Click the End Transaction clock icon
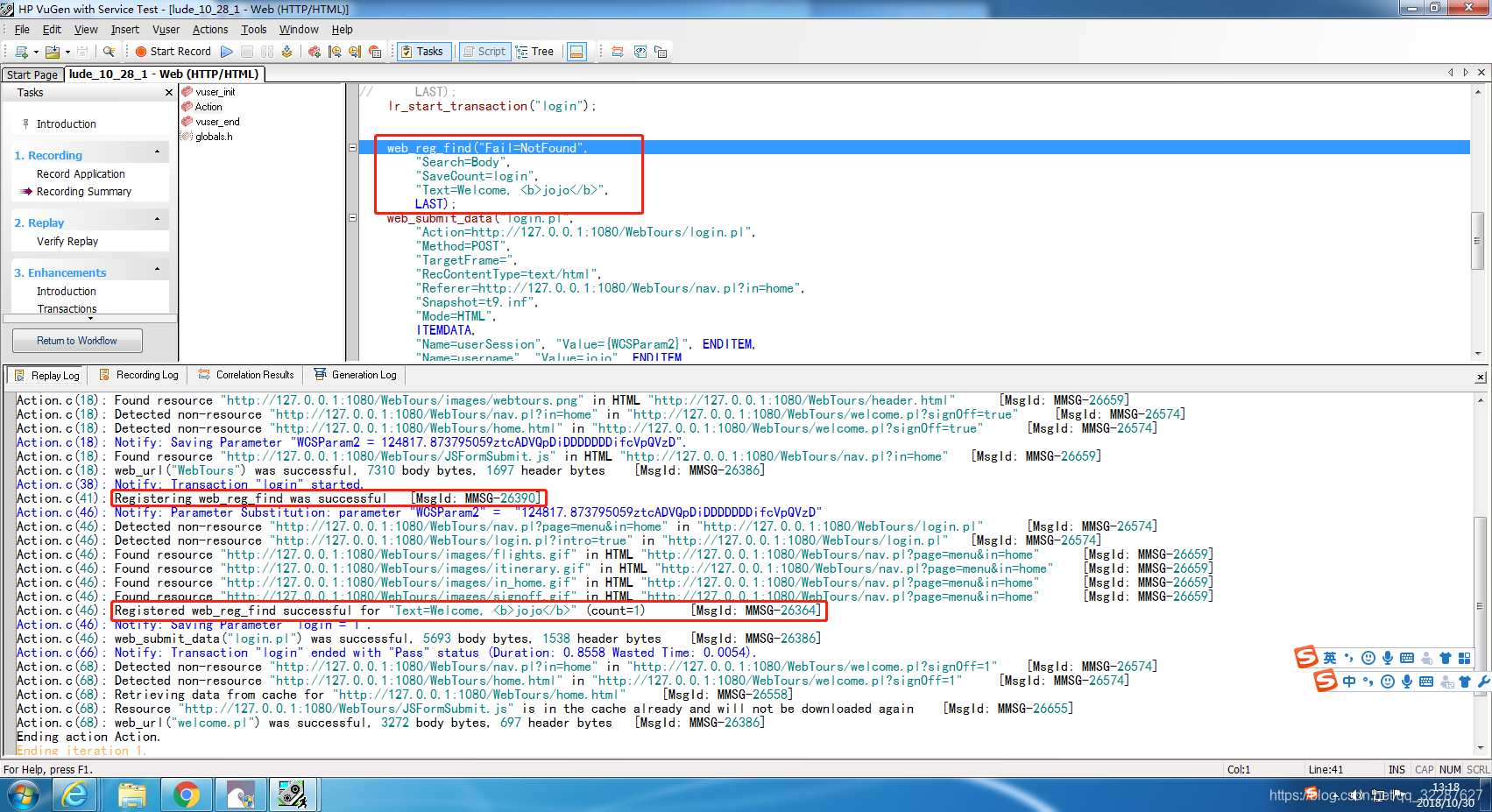1492x812 pixels. (355, 52)
